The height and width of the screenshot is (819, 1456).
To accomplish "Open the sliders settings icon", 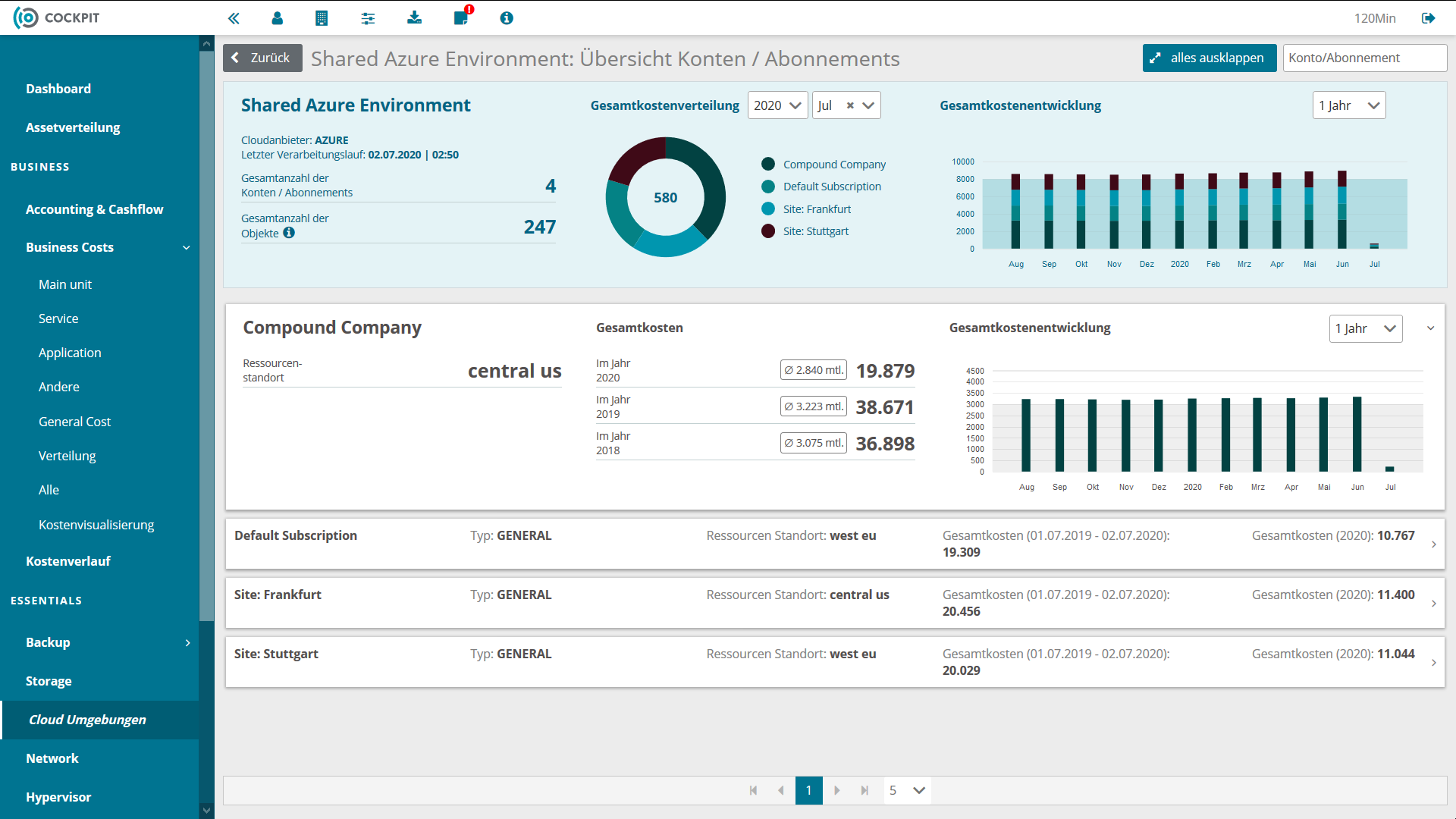I will click(368, 18).
